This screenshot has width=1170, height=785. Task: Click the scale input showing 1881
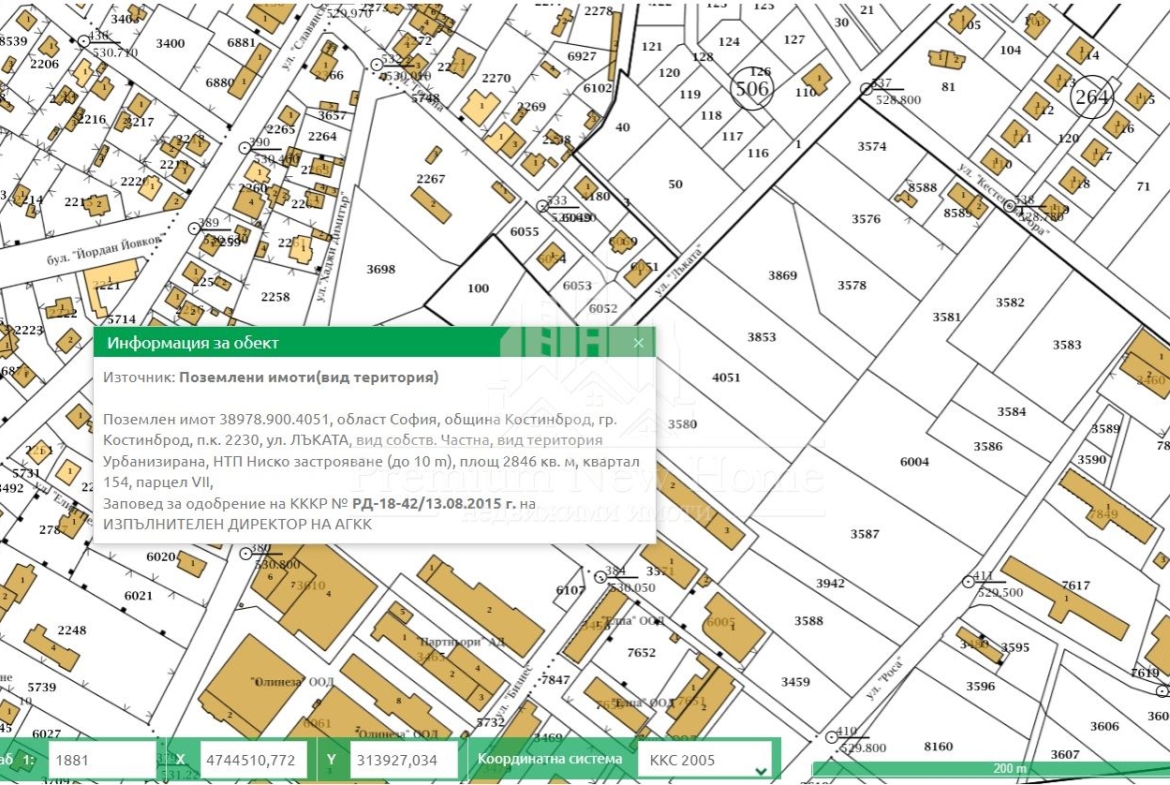(101, 760)
